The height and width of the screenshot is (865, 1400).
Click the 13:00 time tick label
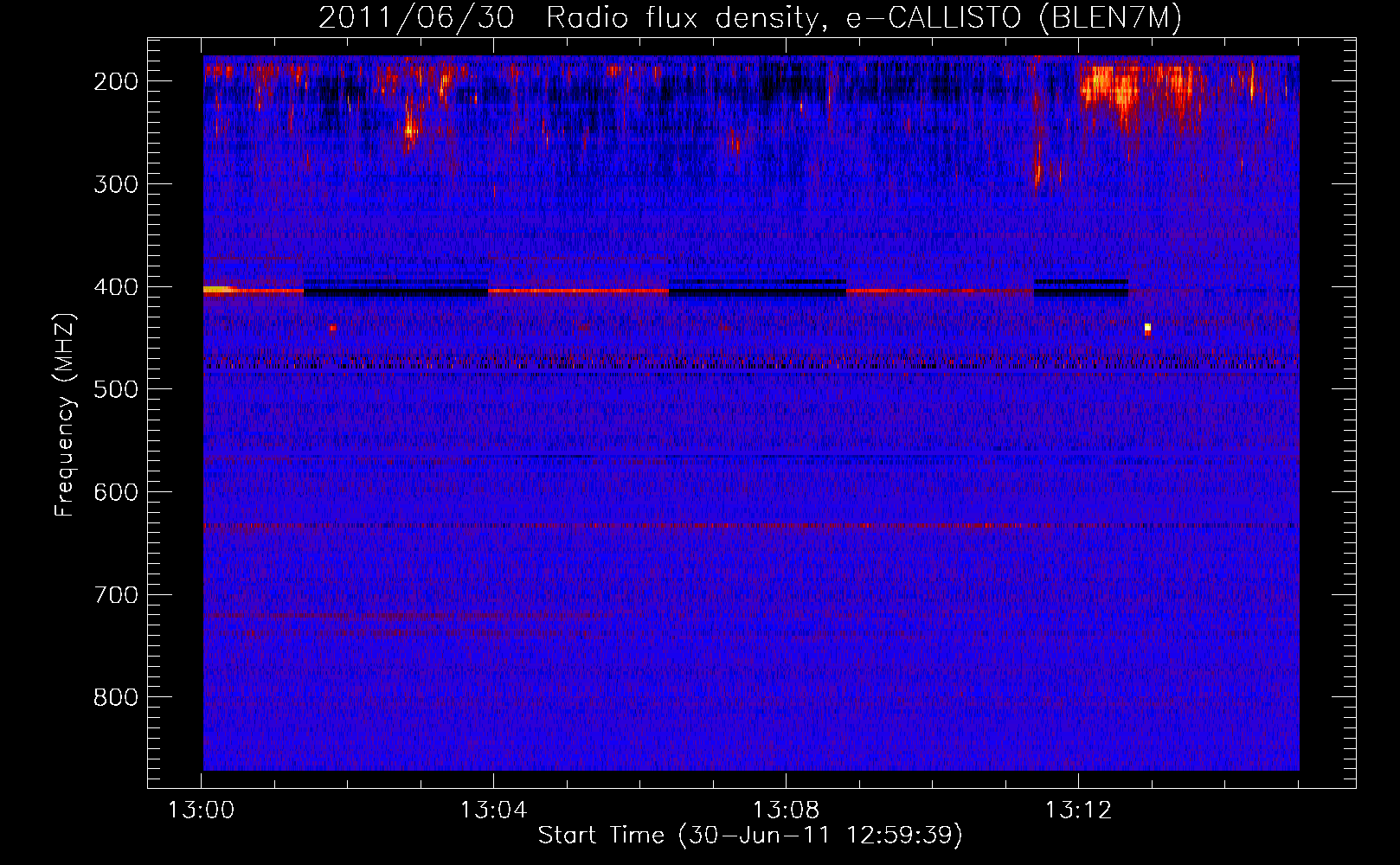[x=202, y=811]
